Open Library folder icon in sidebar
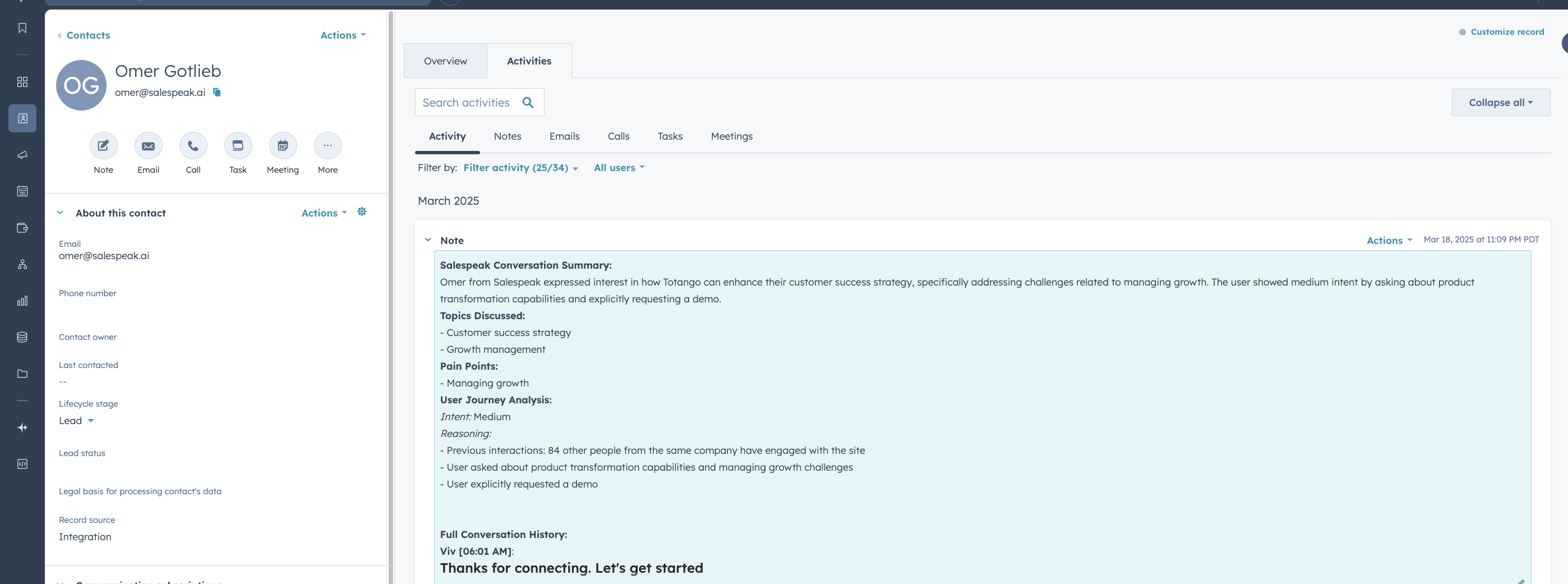 22,374
